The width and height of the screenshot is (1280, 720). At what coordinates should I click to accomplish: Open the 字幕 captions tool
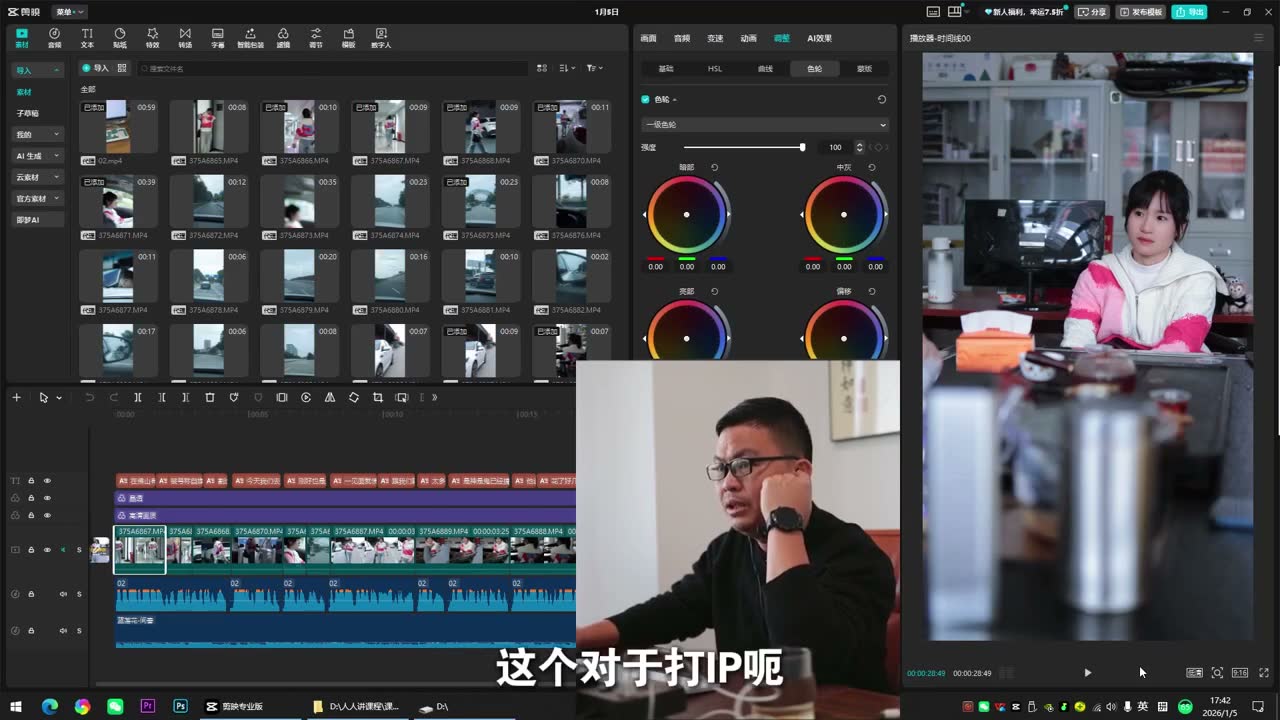[x=217, y=38]
